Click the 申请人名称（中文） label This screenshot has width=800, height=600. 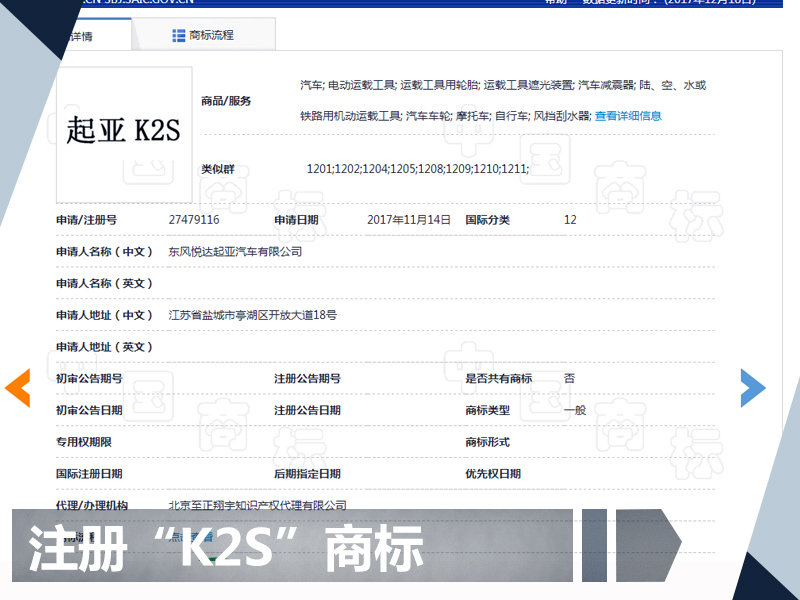tap(105, 252)
